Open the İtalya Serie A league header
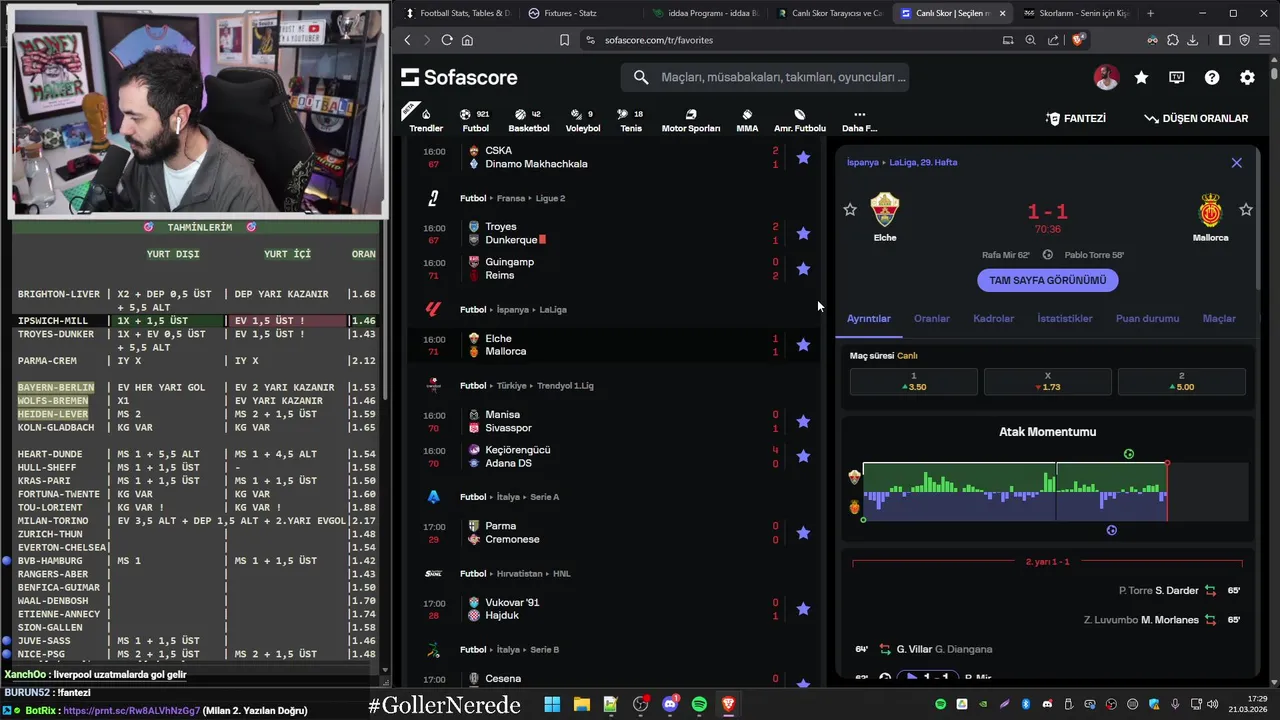This screenshot has height=720, width=1280. tap(509, 497)
